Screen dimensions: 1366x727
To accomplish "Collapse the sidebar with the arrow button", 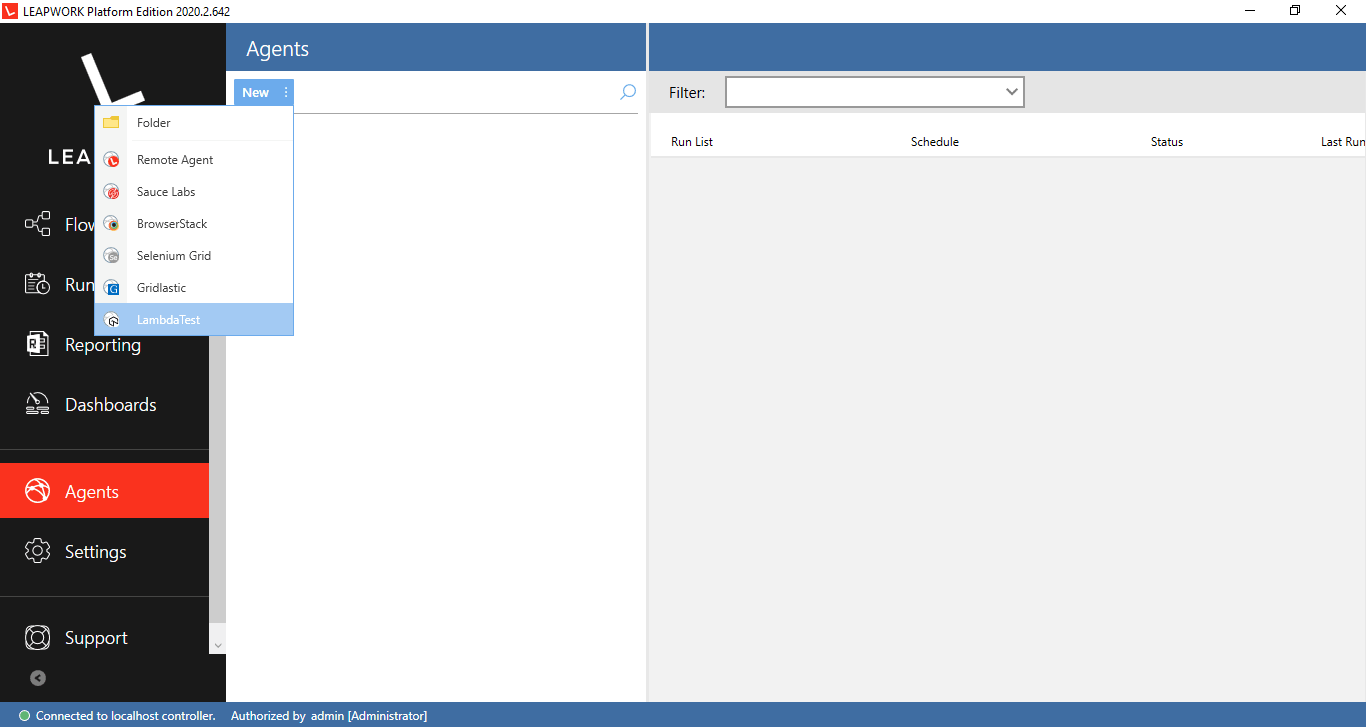I will point(38,678).
